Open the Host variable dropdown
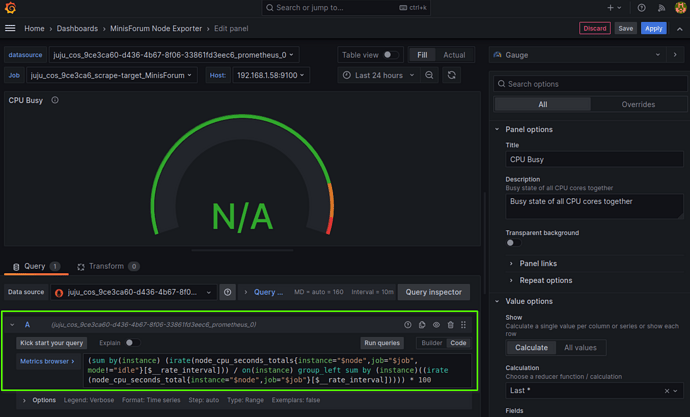 270,75
